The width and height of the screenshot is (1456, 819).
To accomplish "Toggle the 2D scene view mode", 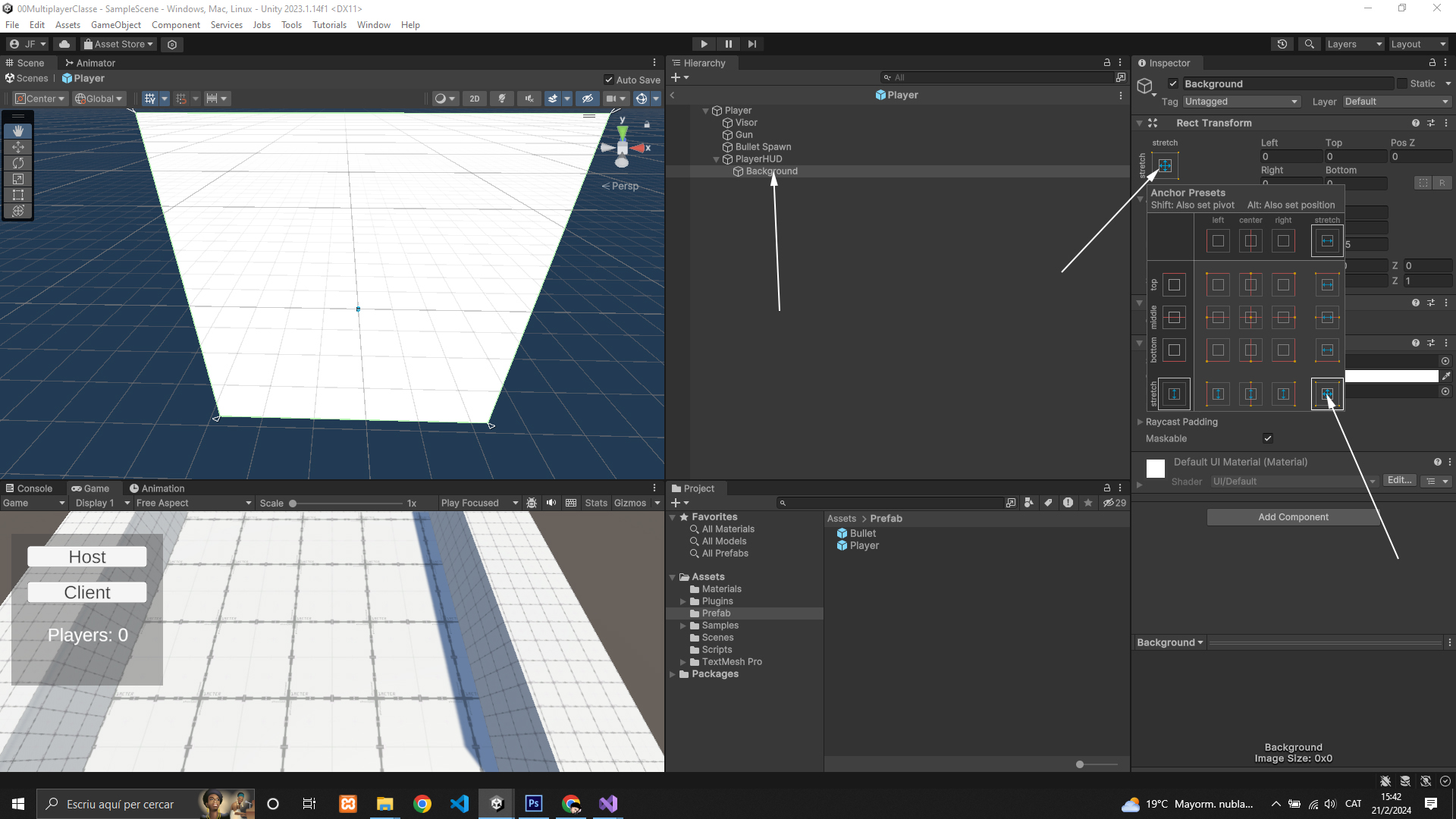I will pos(474,99).
